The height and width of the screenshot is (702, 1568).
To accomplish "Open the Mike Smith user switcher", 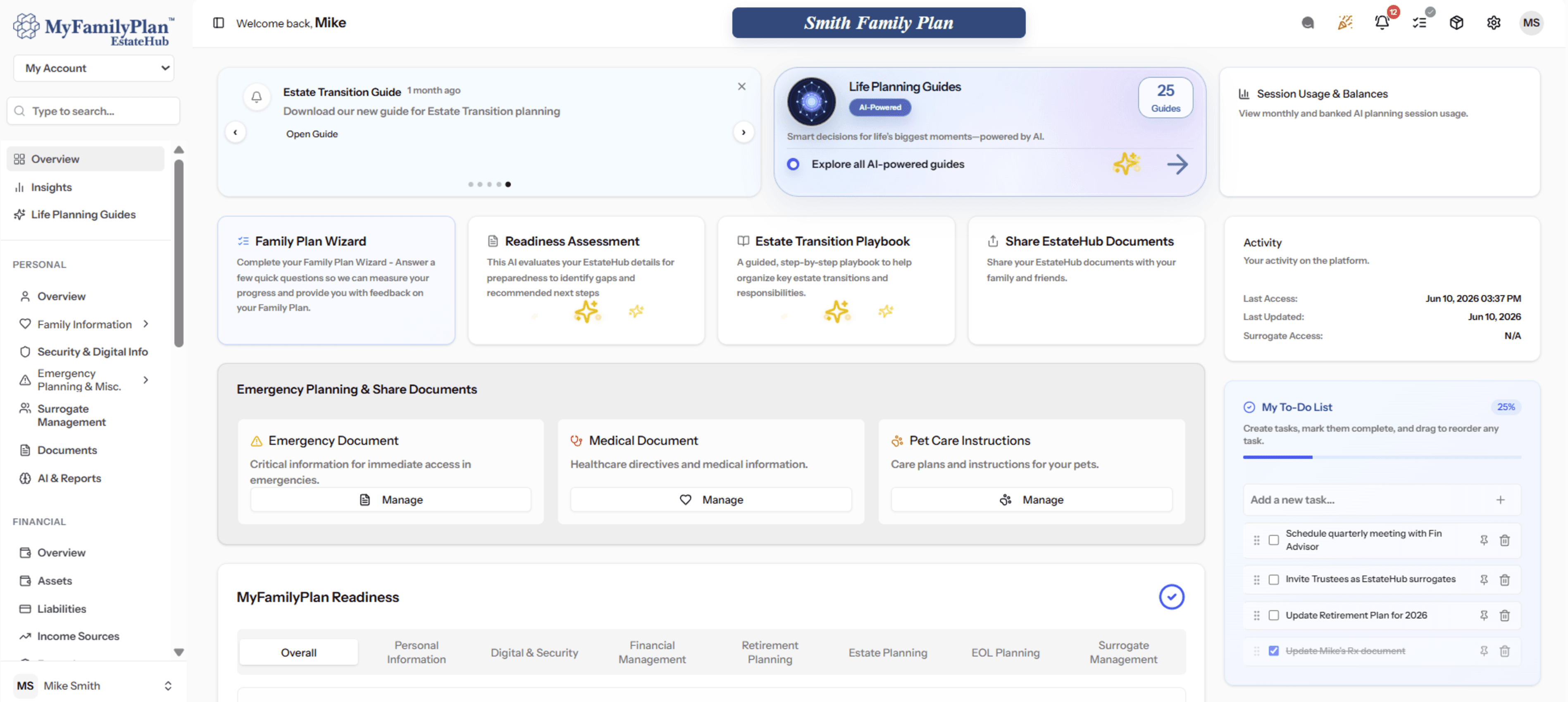I will click(x=94, y=685).
